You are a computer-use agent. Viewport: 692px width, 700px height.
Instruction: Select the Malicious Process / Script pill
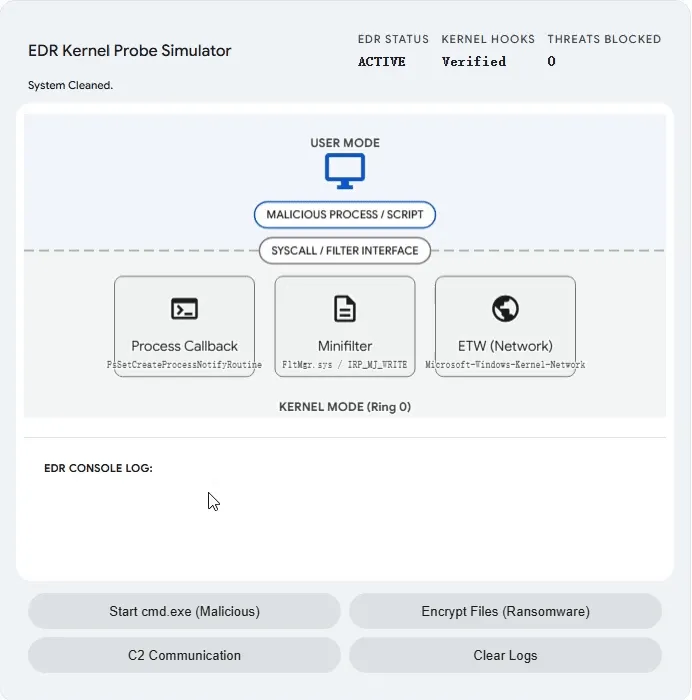pyautogui.click(x=345, y=215)
